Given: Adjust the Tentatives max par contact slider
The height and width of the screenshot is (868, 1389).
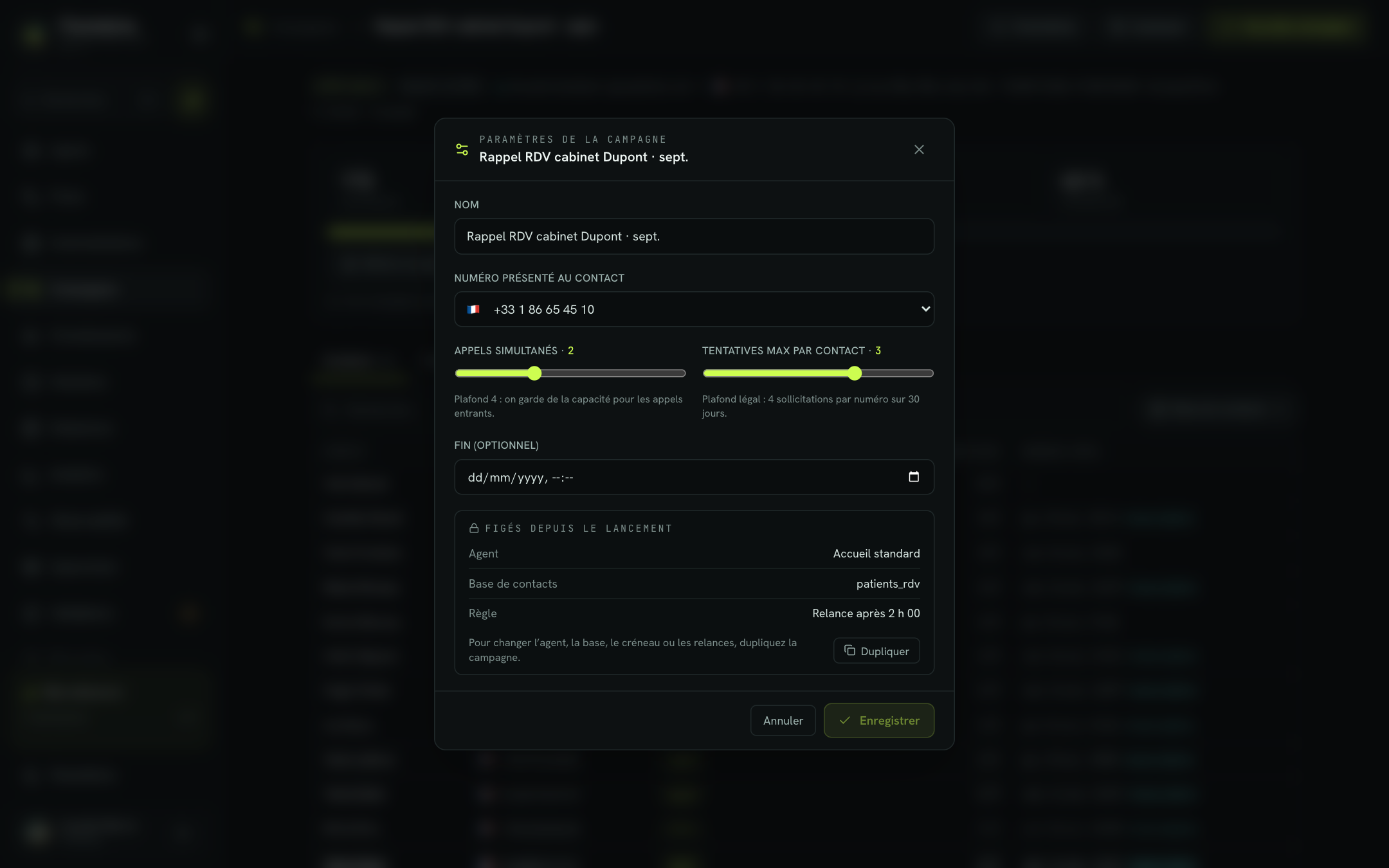Looking at the screenshot, I should [818, 373].
